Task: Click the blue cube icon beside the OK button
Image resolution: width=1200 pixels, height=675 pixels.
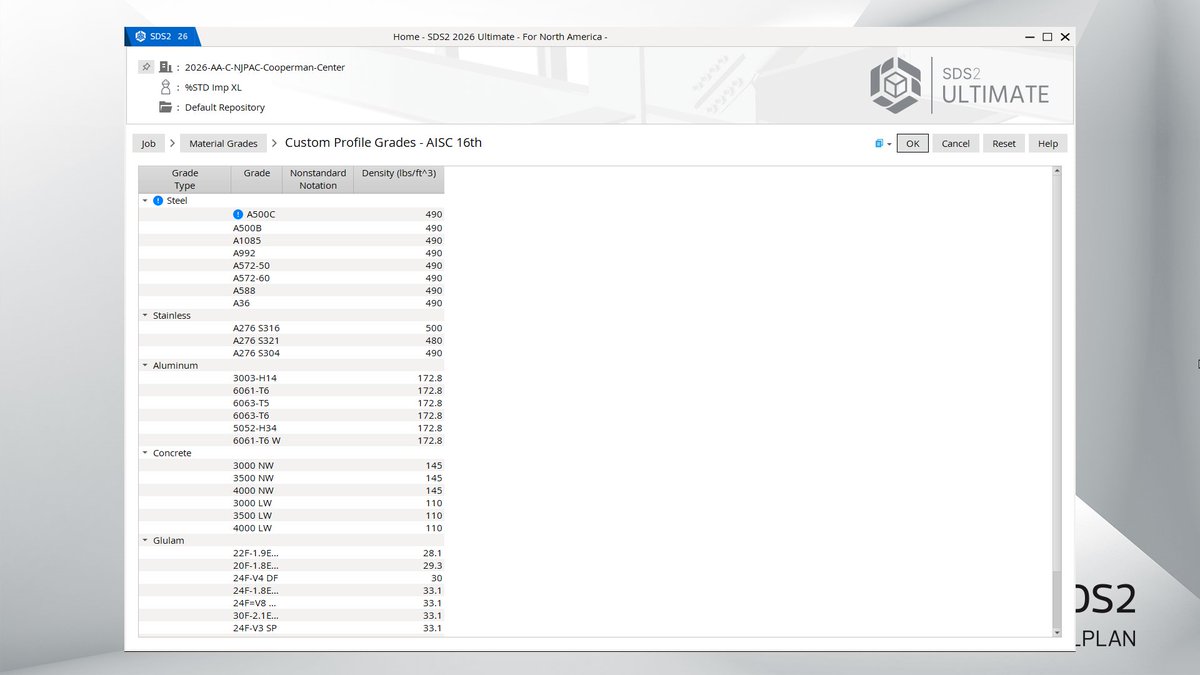Action: click(x=878, y=143)
